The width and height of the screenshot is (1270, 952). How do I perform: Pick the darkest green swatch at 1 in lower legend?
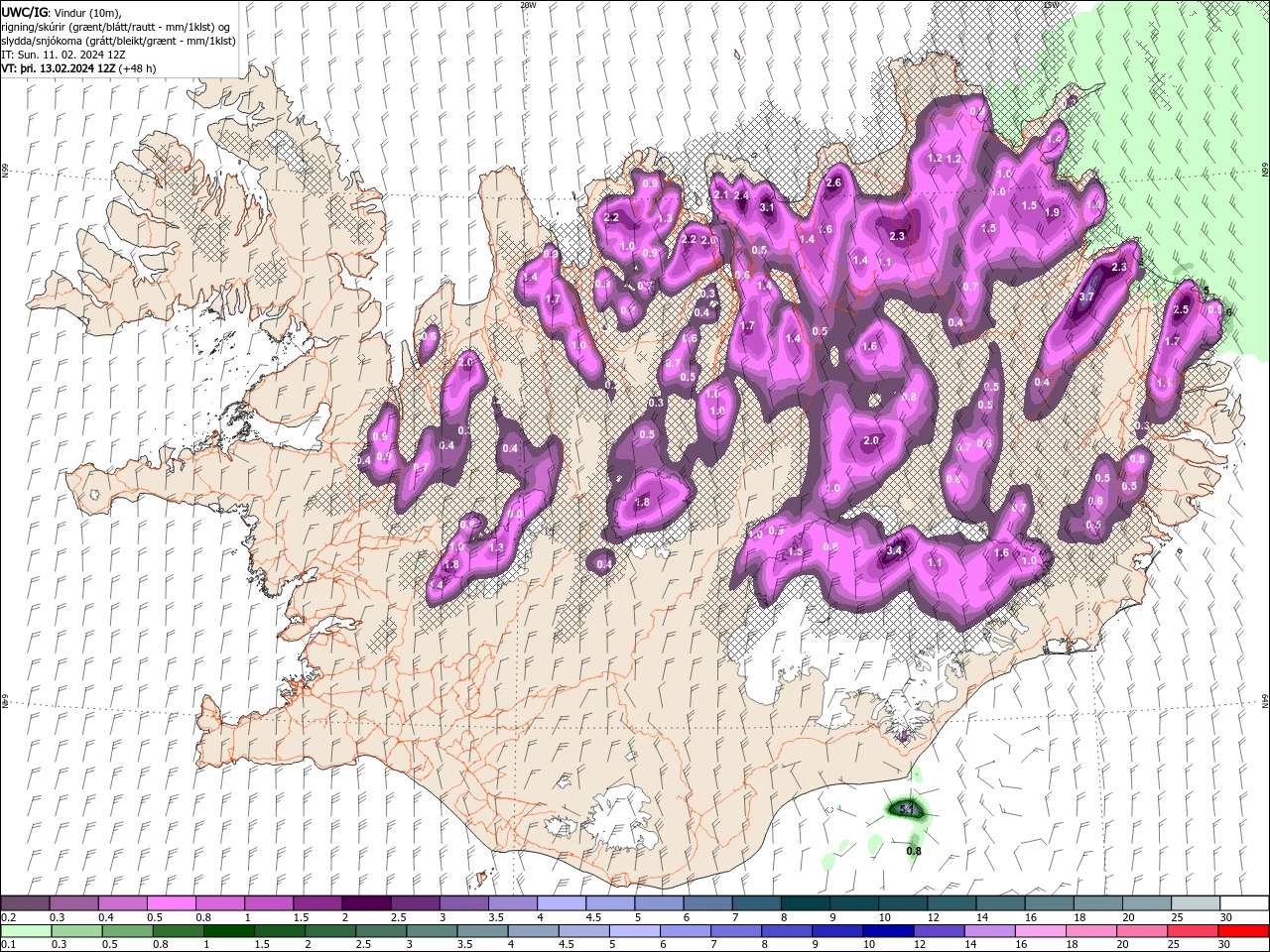tap(229, 931)
